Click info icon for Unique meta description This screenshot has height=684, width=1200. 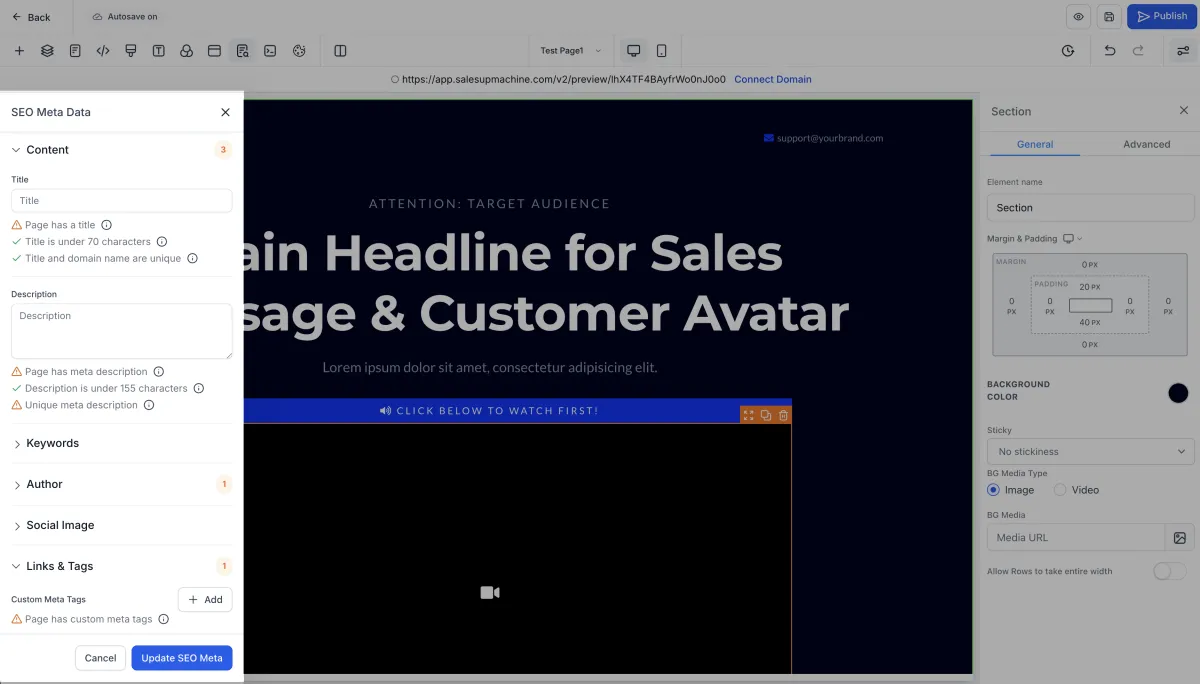[x=149, y=405]
